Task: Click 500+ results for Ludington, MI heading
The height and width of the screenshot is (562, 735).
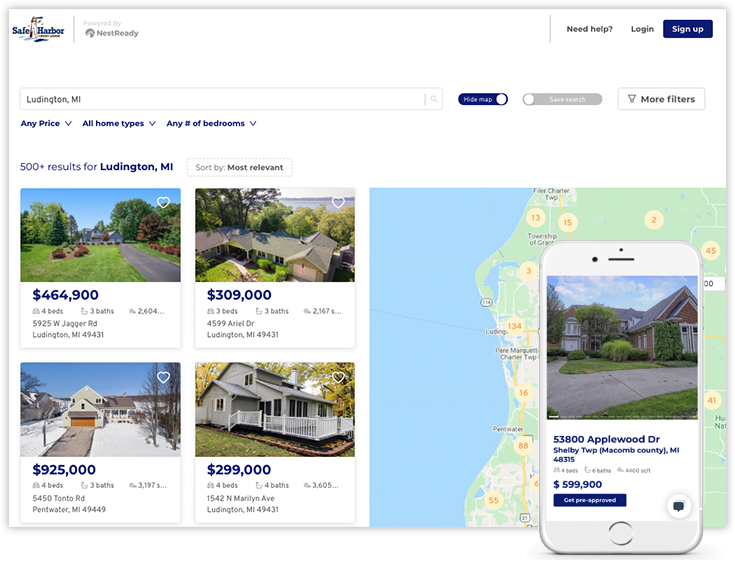Action: [97, 166]
